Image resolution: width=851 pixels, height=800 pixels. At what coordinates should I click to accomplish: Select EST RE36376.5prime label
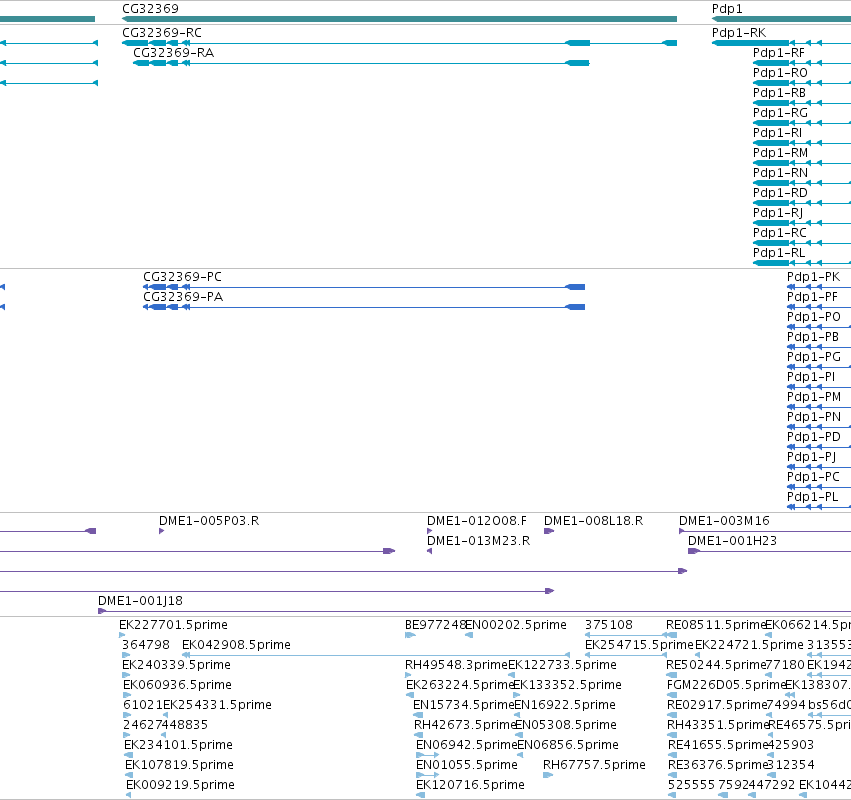[717, 765]
